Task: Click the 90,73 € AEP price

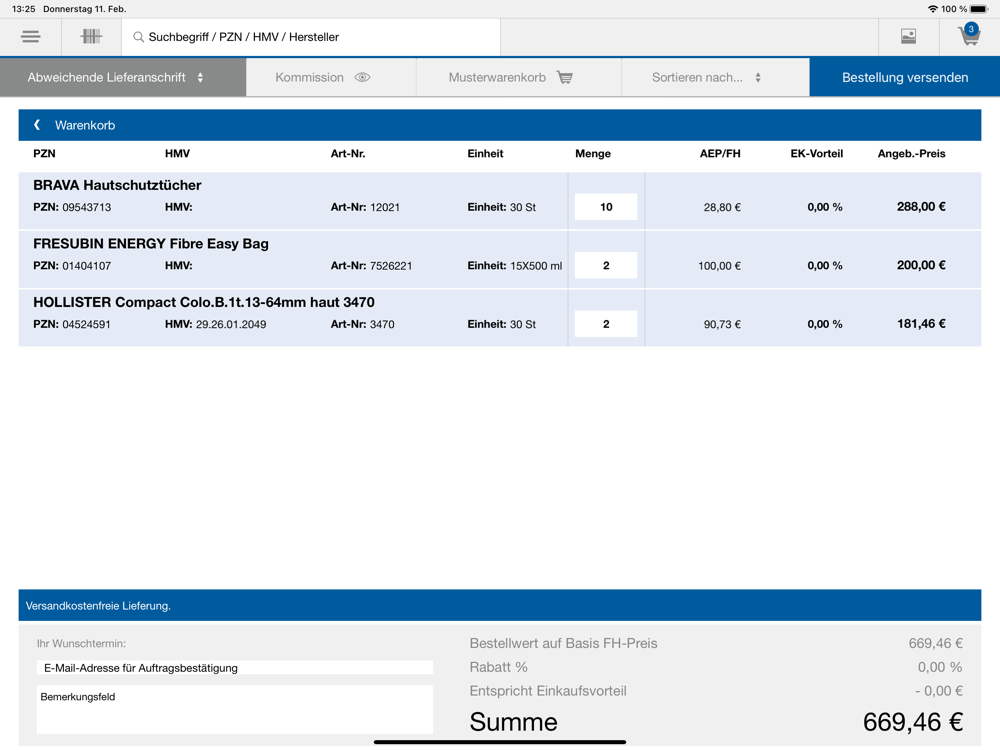Action: (x=722, y=325)
